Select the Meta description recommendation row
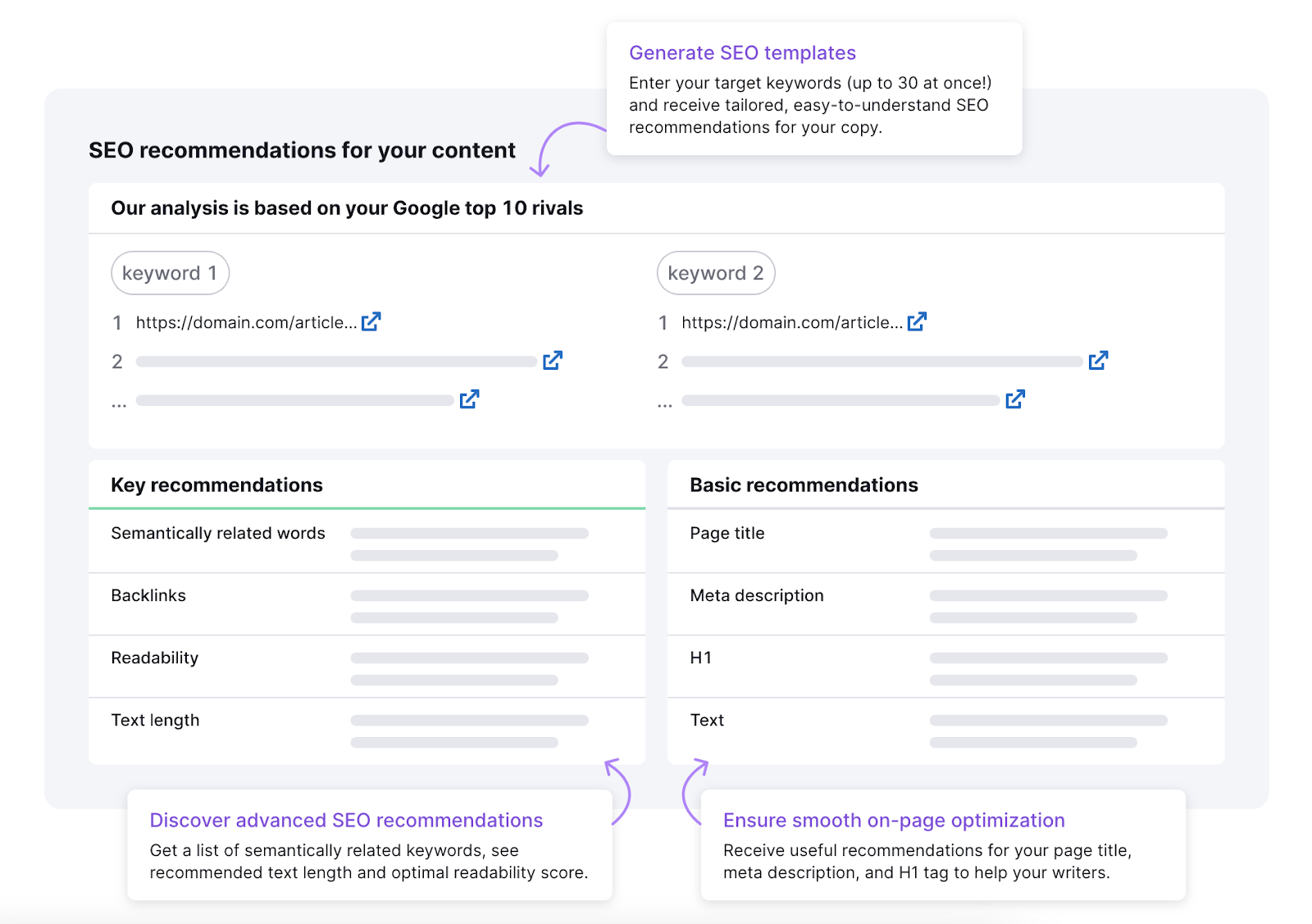This screenshot has height=924, width=1312. [945, 604]
